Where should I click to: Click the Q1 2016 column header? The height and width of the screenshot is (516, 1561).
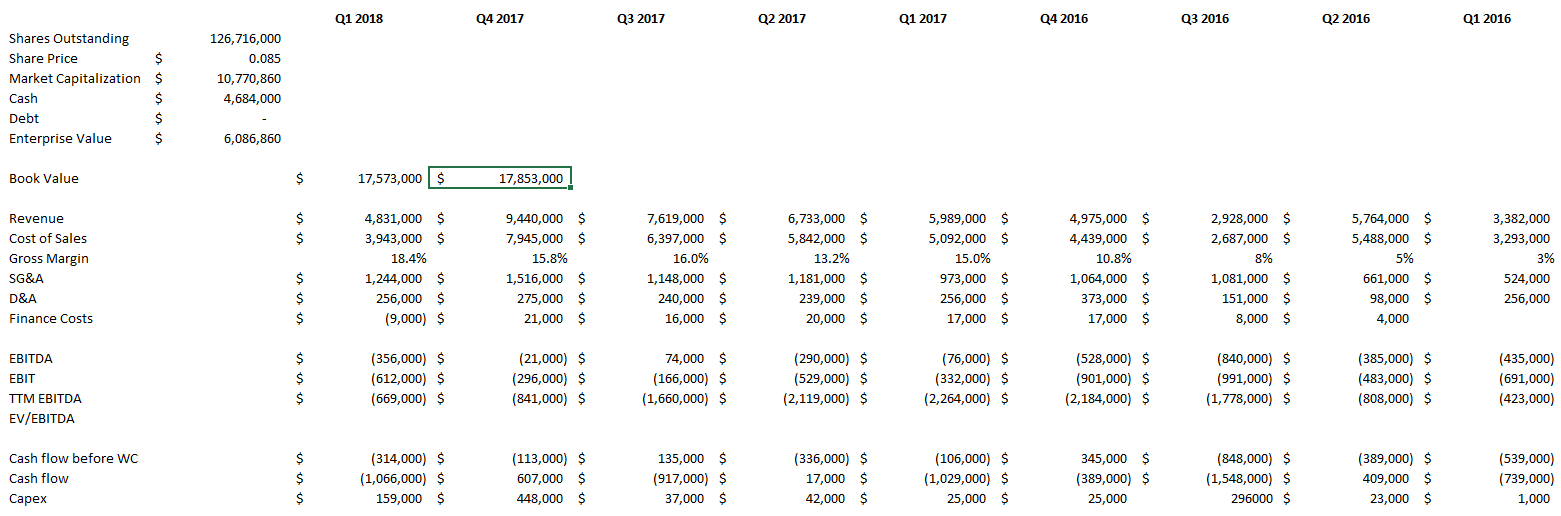pyautogui.click(x=1486, y=19)
